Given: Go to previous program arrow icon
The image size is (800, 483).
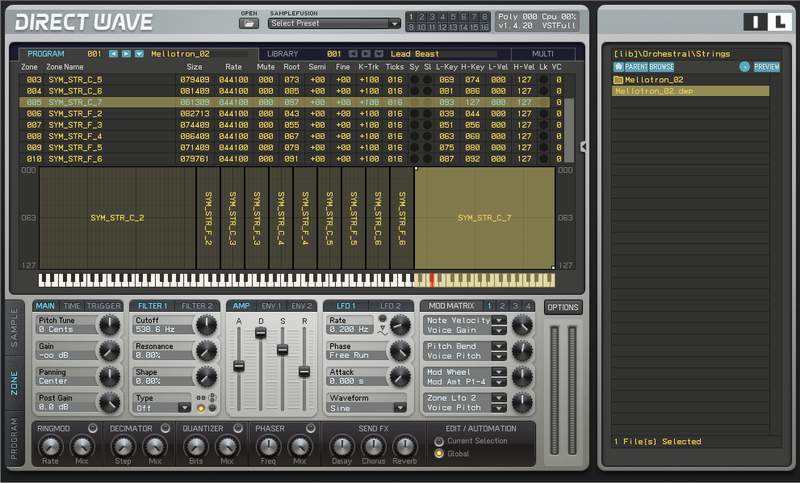Looking at the screenshot, I should (113, 54).
